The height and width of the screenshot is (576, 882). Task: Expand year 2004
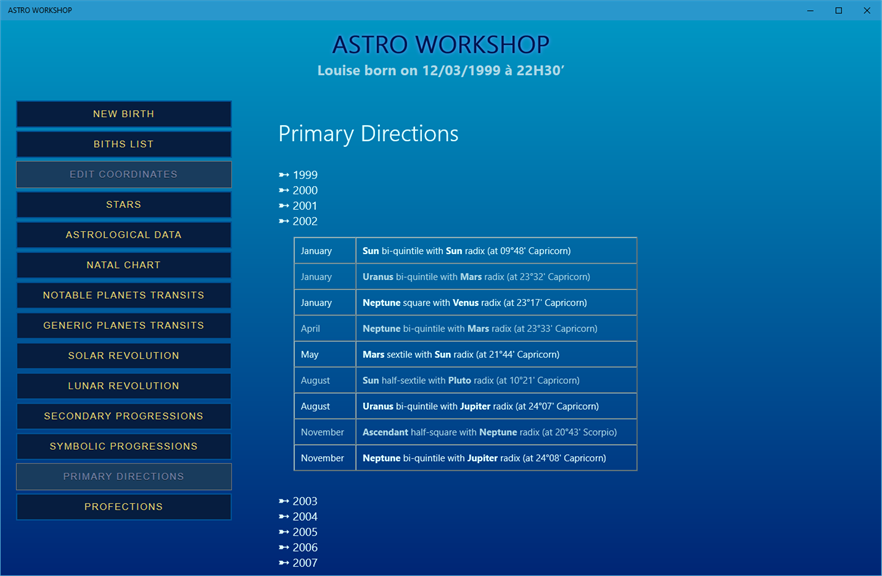[x=305, y=516]
